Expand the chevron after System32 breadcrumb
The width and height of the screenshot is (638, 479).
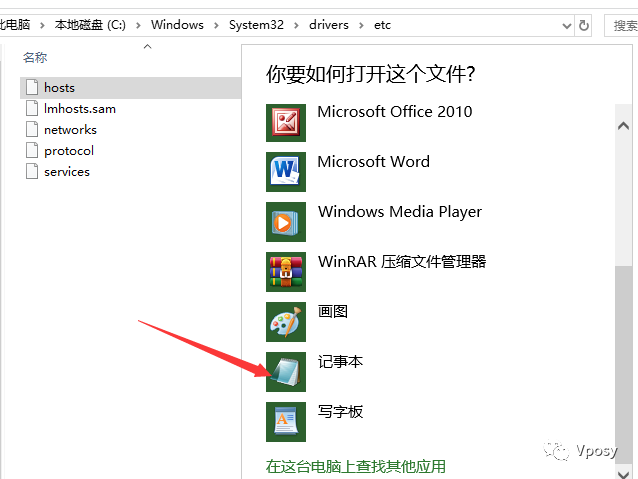point(296,26)
